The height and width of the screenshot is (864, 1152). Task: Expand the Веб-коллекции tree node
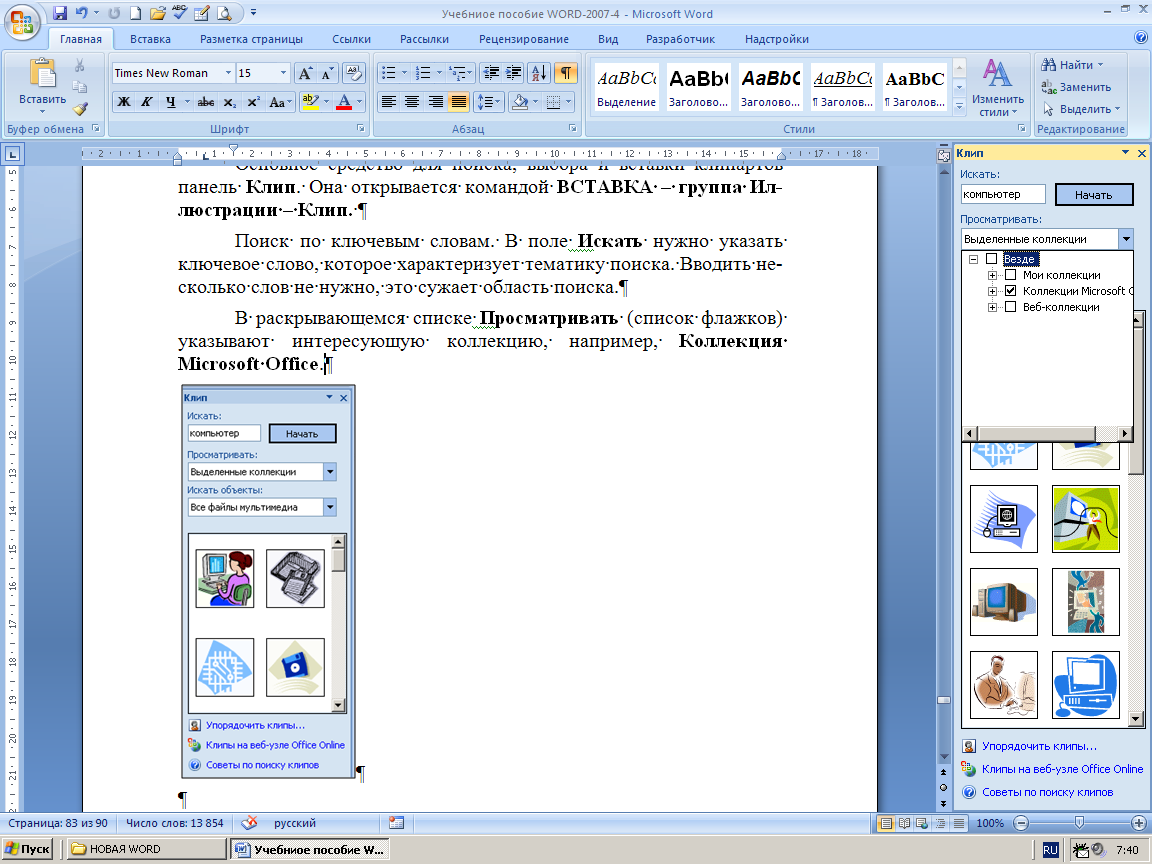[x=993, y=308]
